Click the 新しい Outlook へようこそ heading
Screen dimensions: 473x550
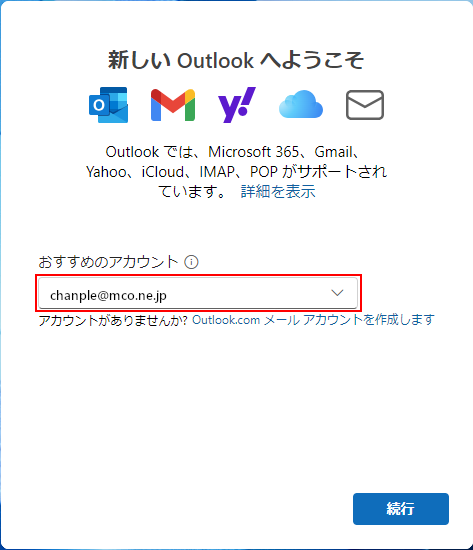point(236,60)
